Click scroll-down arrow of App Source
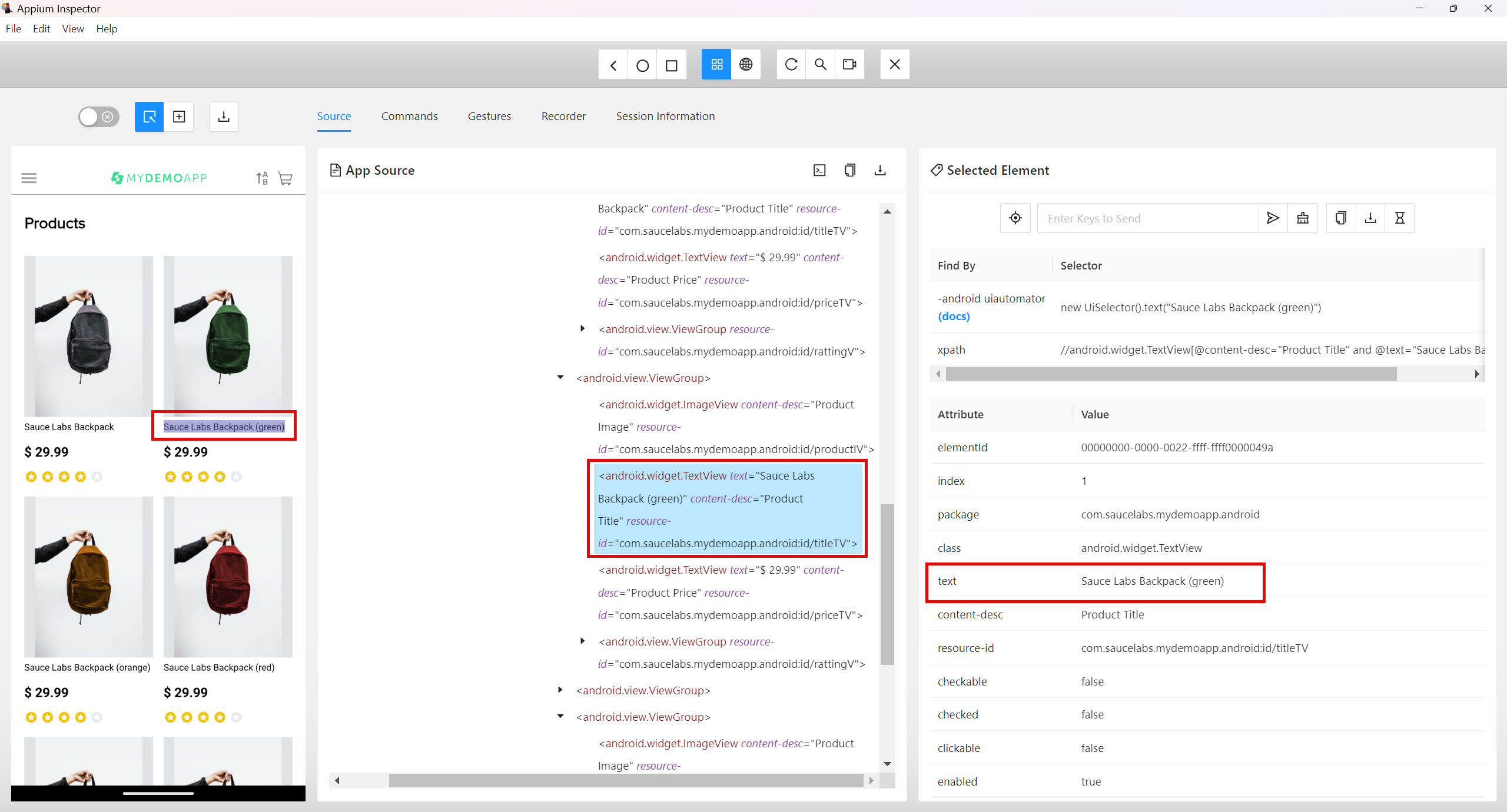 [887, 764]
